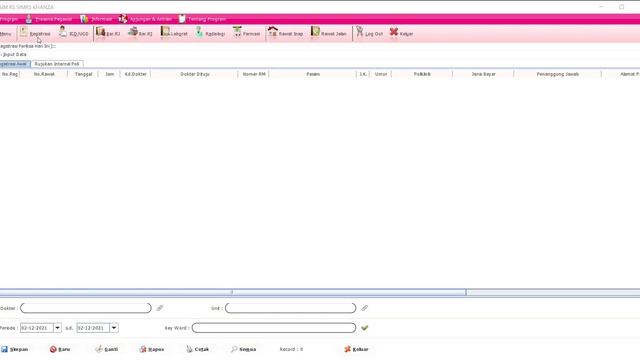Click the Bar.RJ toolbar icon
640x360 pixels.
pyautogui.click(x=140, y=33)
